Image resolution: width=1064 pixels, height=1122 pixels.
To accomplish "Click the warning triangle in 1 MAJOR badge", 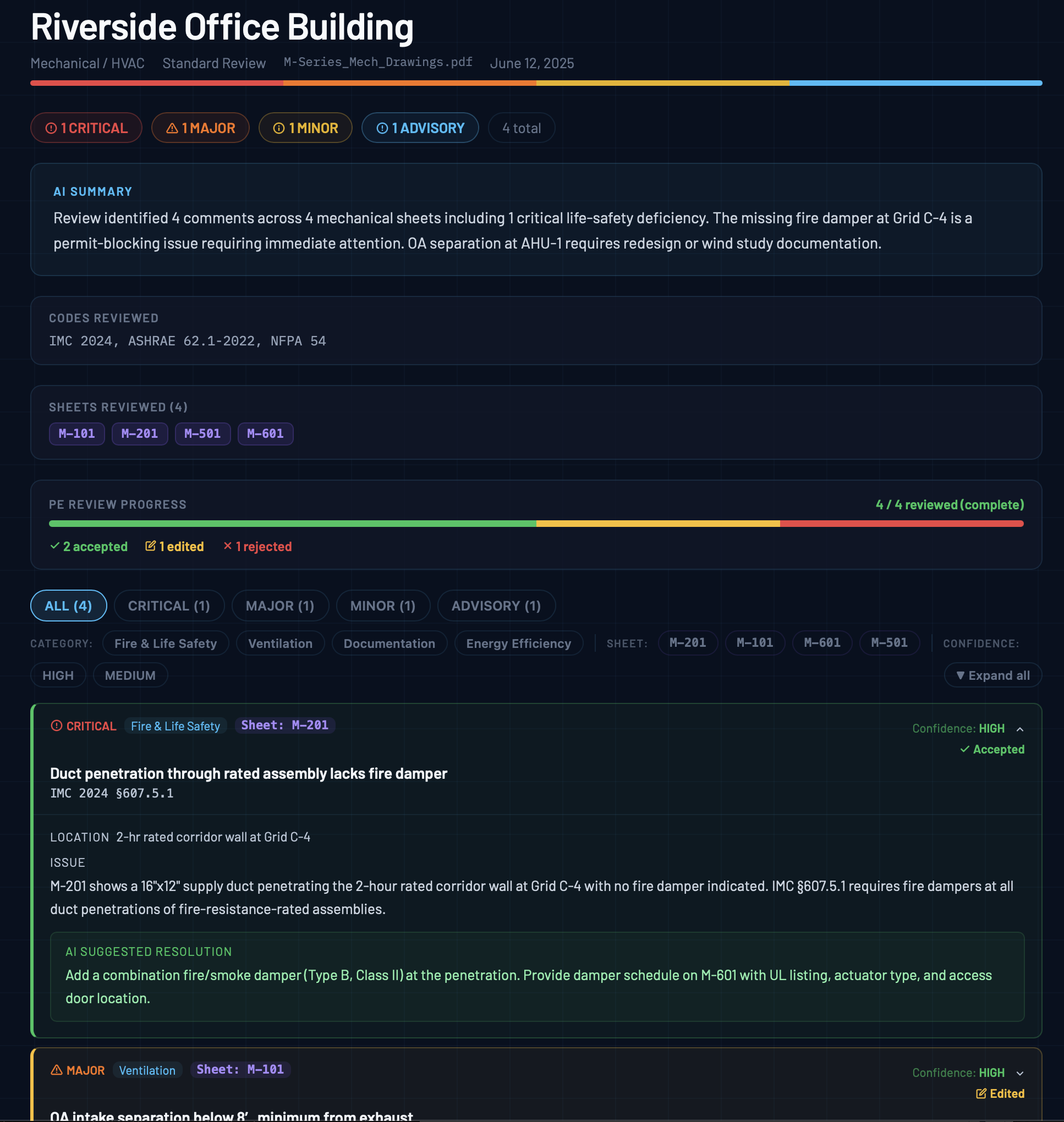I will (172, 128).
